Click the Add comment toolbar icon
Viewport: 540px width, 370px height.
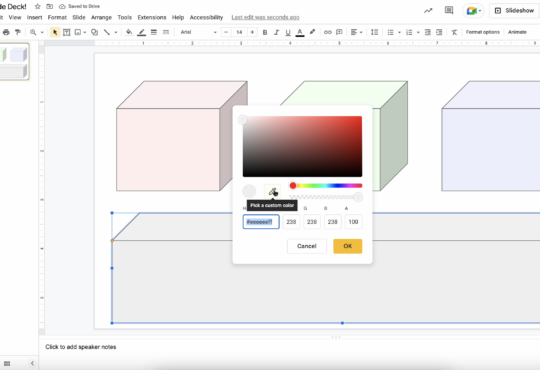(x=339, y=32)
